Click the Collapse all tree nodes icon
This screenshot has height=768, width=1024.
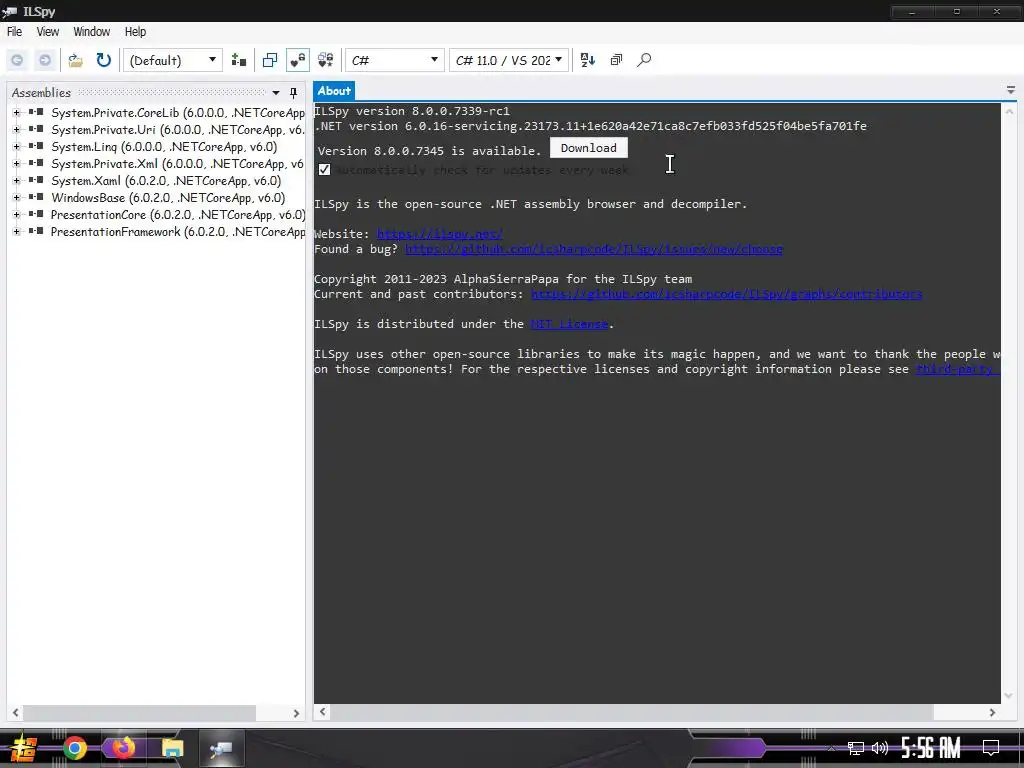tap(616, 60)
